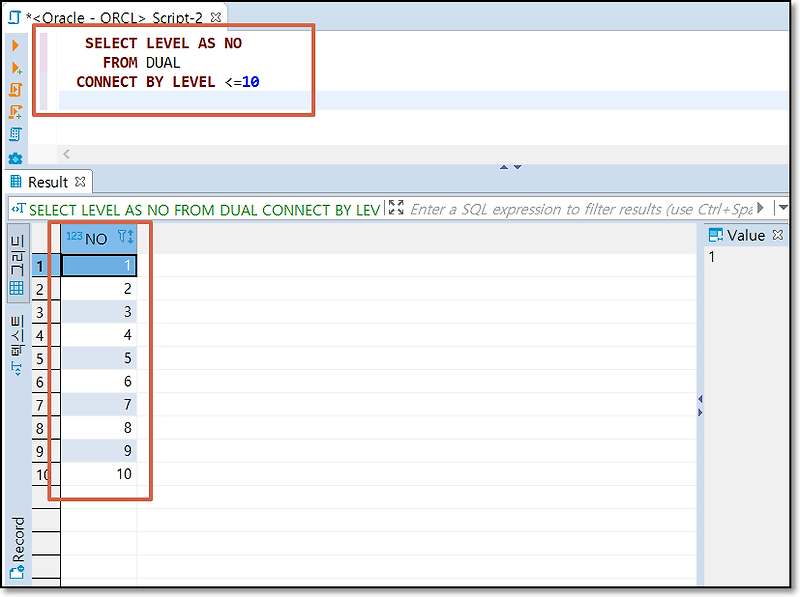Select the Execute Statement in New Tab icon
Viewport: 800px width, 597px height.
point(15,67)
